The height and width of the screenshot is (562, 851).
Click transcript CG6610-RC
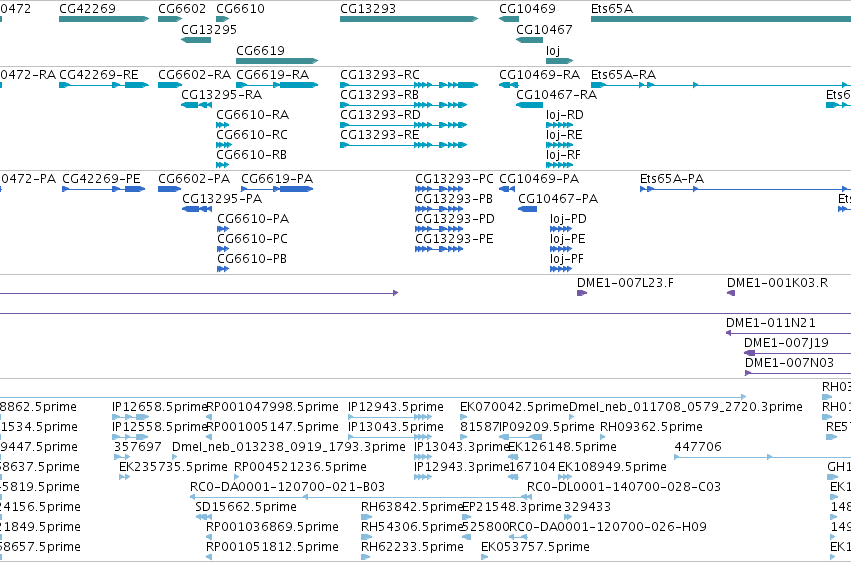pos(224,145)
